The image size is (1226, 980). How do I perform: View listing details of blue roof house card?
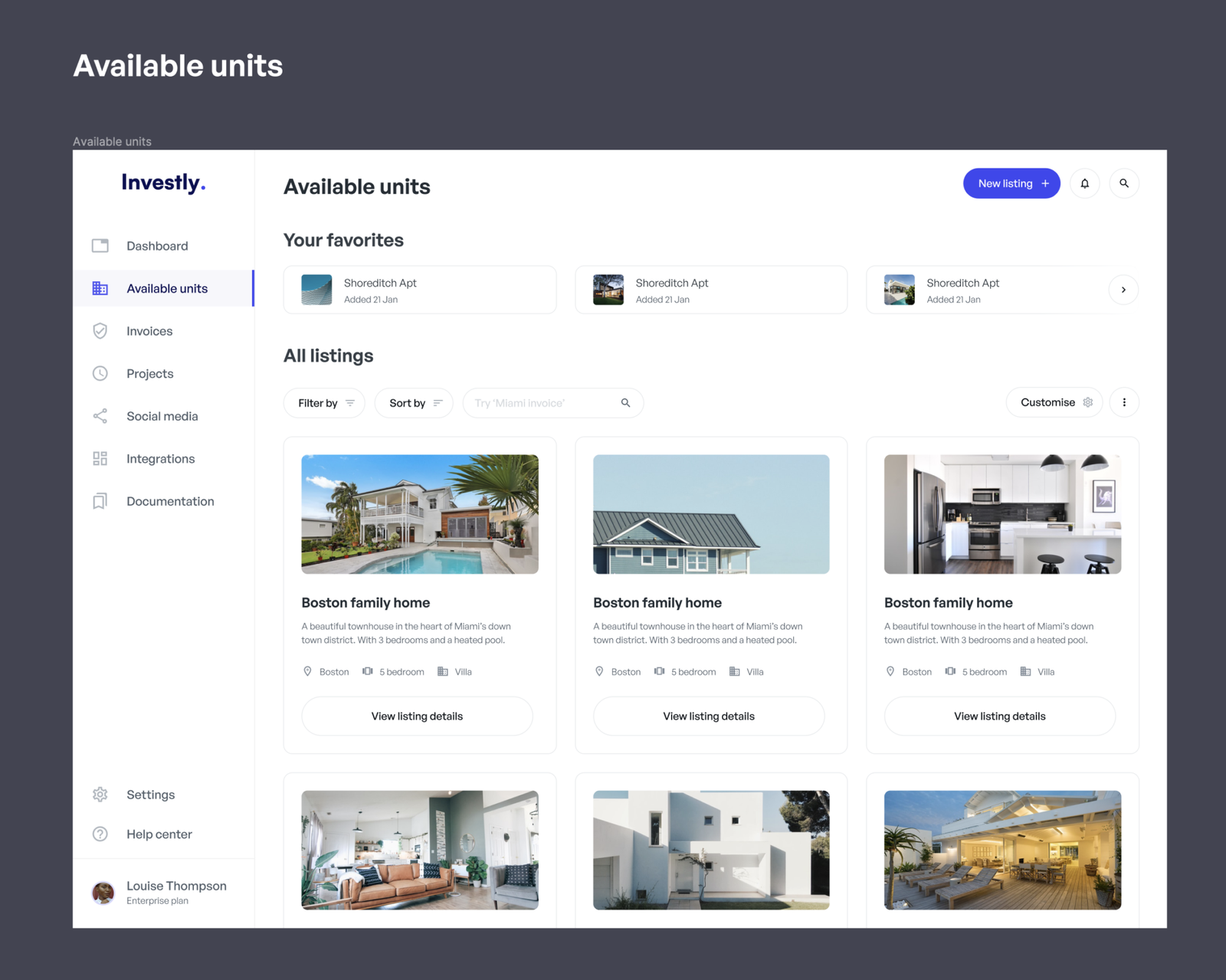pyautogui.click(x=709, y=716)
